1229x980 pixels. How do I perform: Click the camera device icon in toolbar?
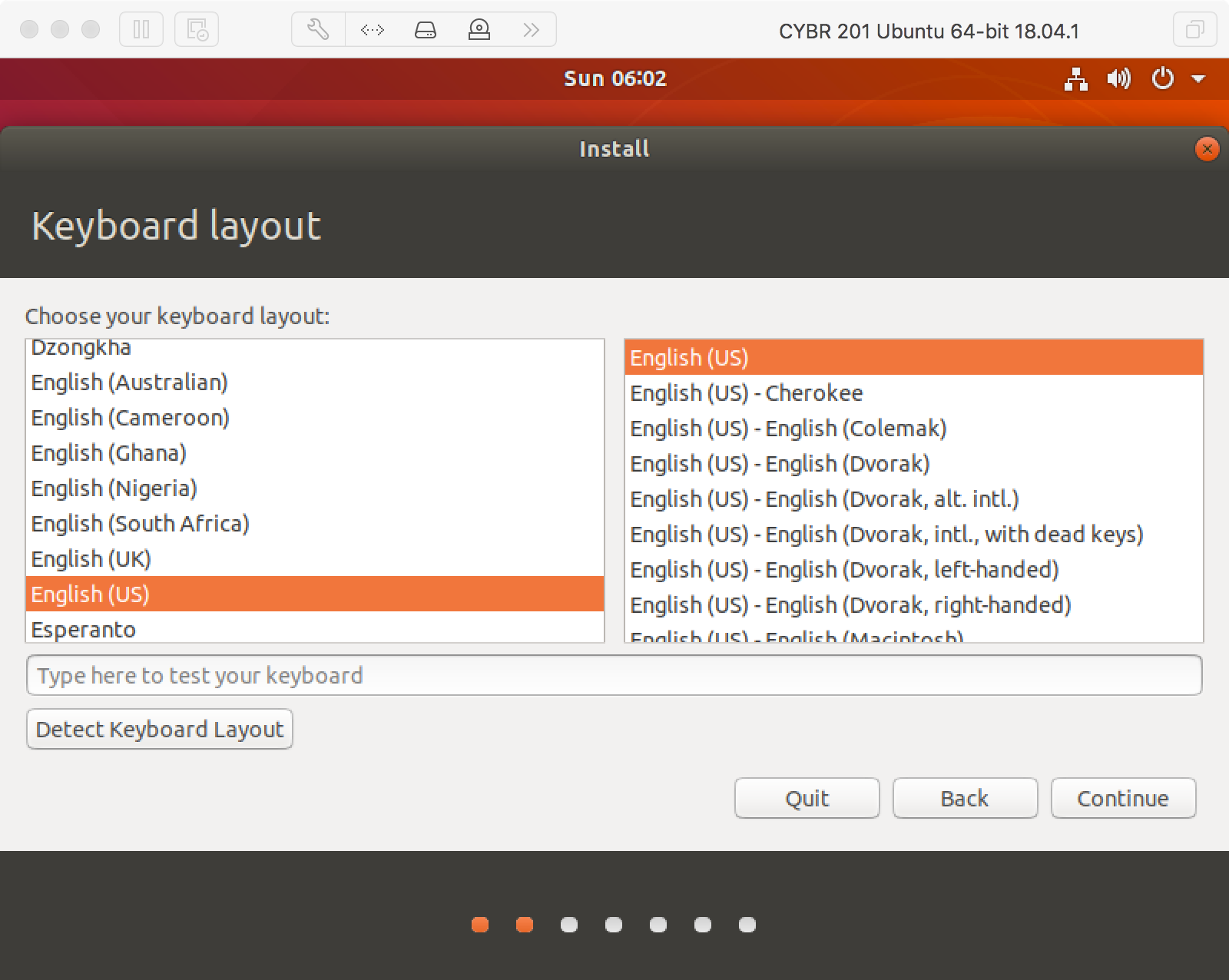coord(479,30)
